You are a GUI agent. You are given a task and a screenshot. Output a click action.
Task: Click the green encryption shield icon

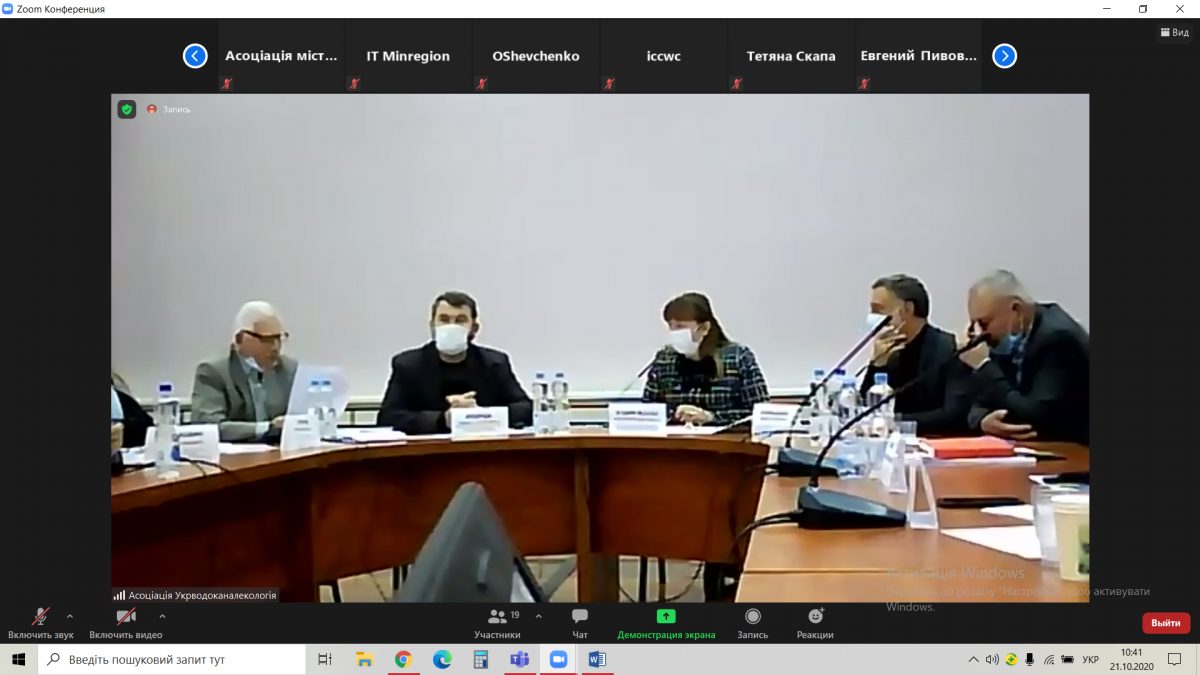point(127,109)
